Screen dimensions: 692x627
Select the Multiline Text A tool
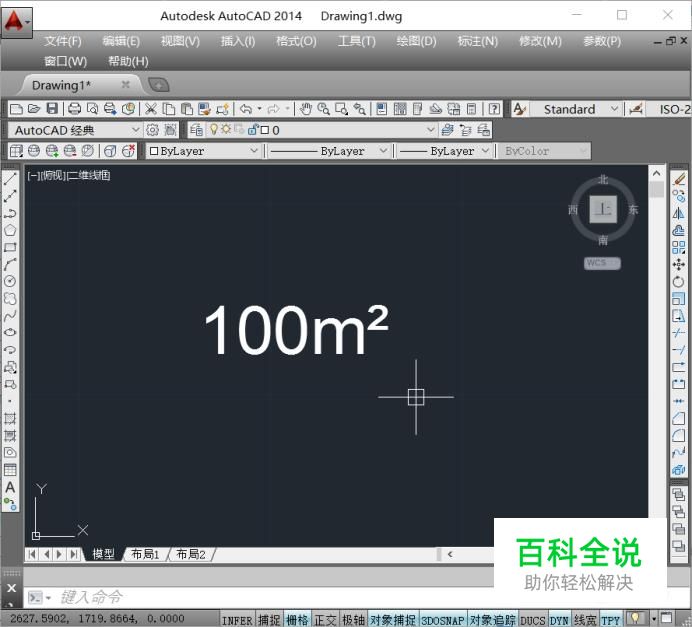(10, 487)
